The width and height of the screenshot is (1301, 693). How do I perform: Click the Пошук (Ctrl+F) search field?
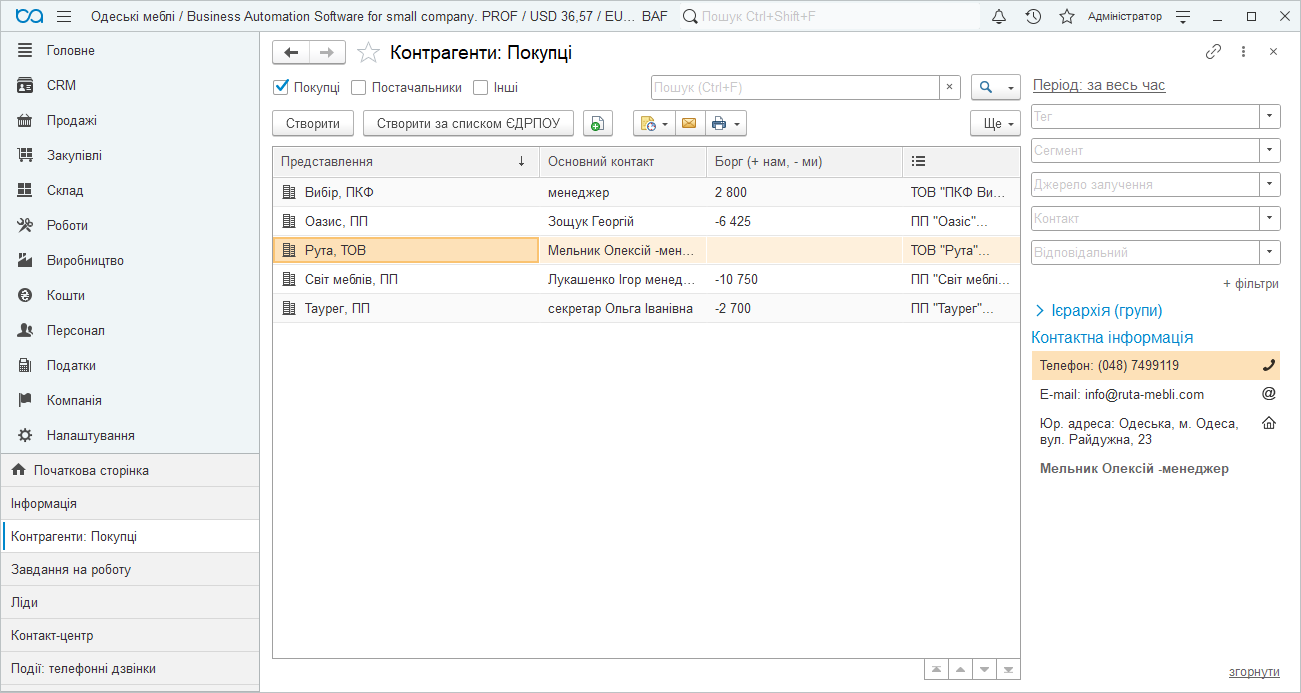point(795,87)
